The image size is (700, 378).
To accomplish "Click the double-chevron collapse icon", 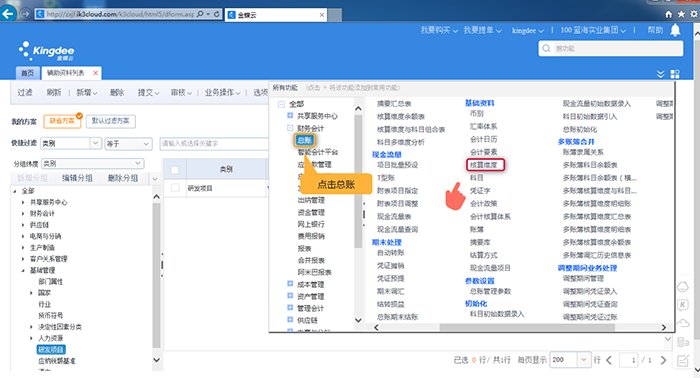I will 661,74.
